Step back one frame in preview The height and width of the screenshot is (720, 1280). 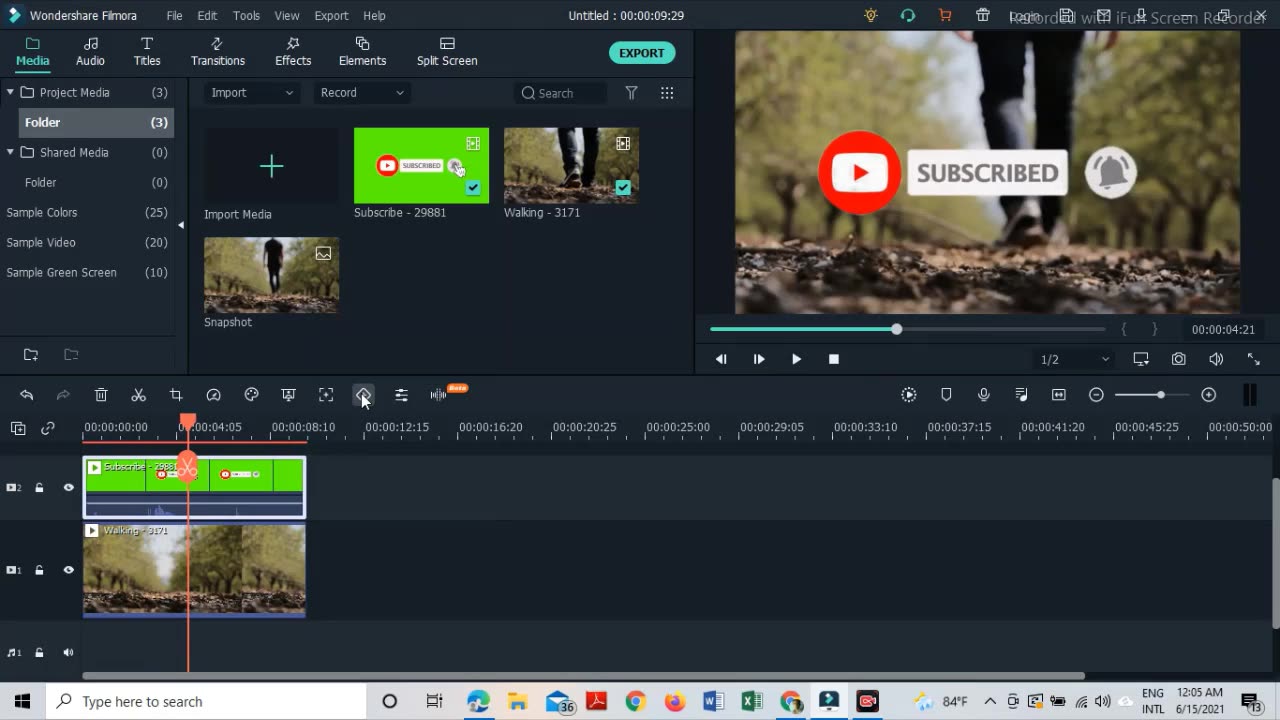point(721,359)
